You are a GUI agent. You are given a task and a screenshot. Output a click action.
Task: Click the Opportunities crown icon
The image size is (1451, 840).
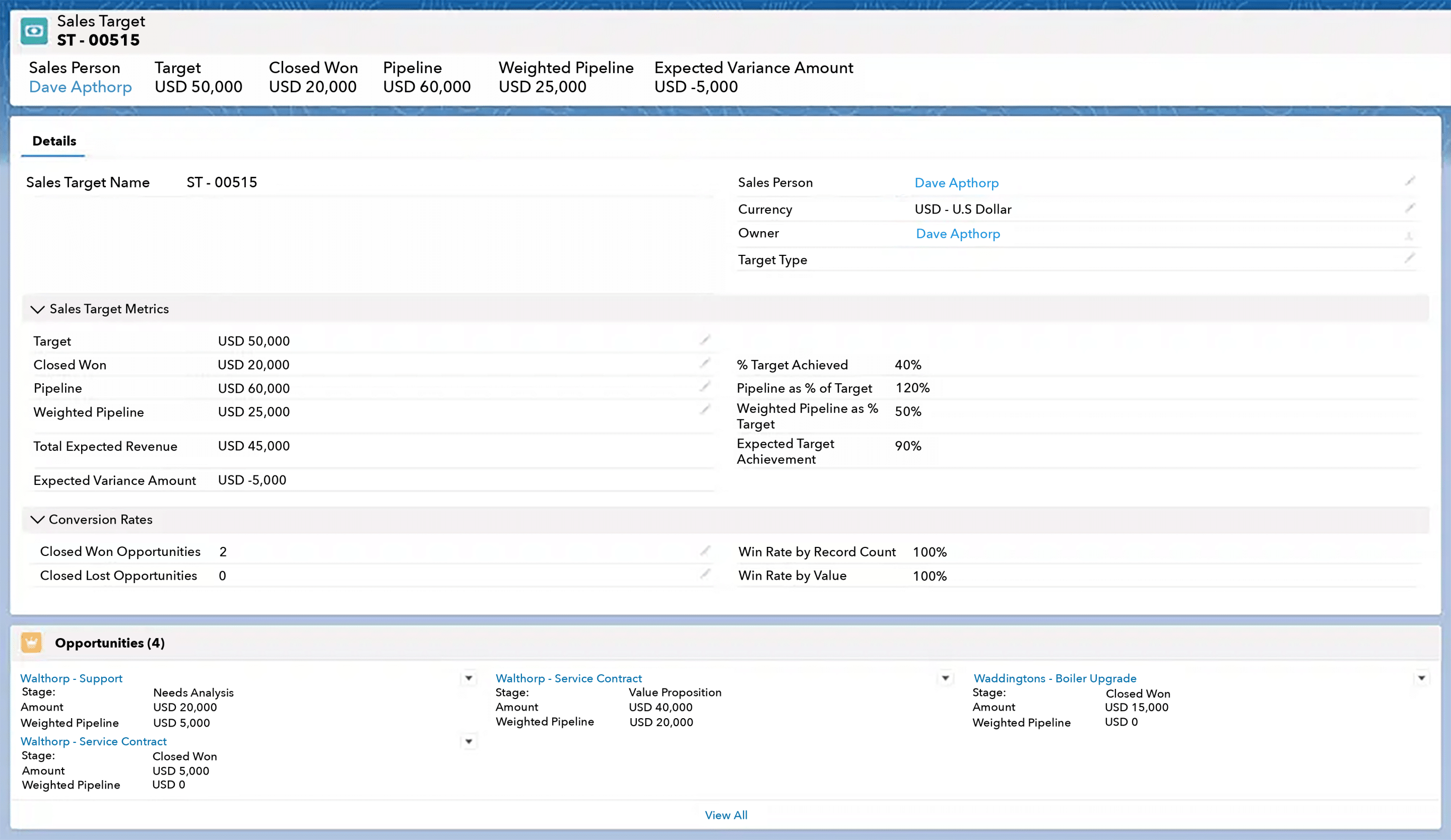point(32,642)
